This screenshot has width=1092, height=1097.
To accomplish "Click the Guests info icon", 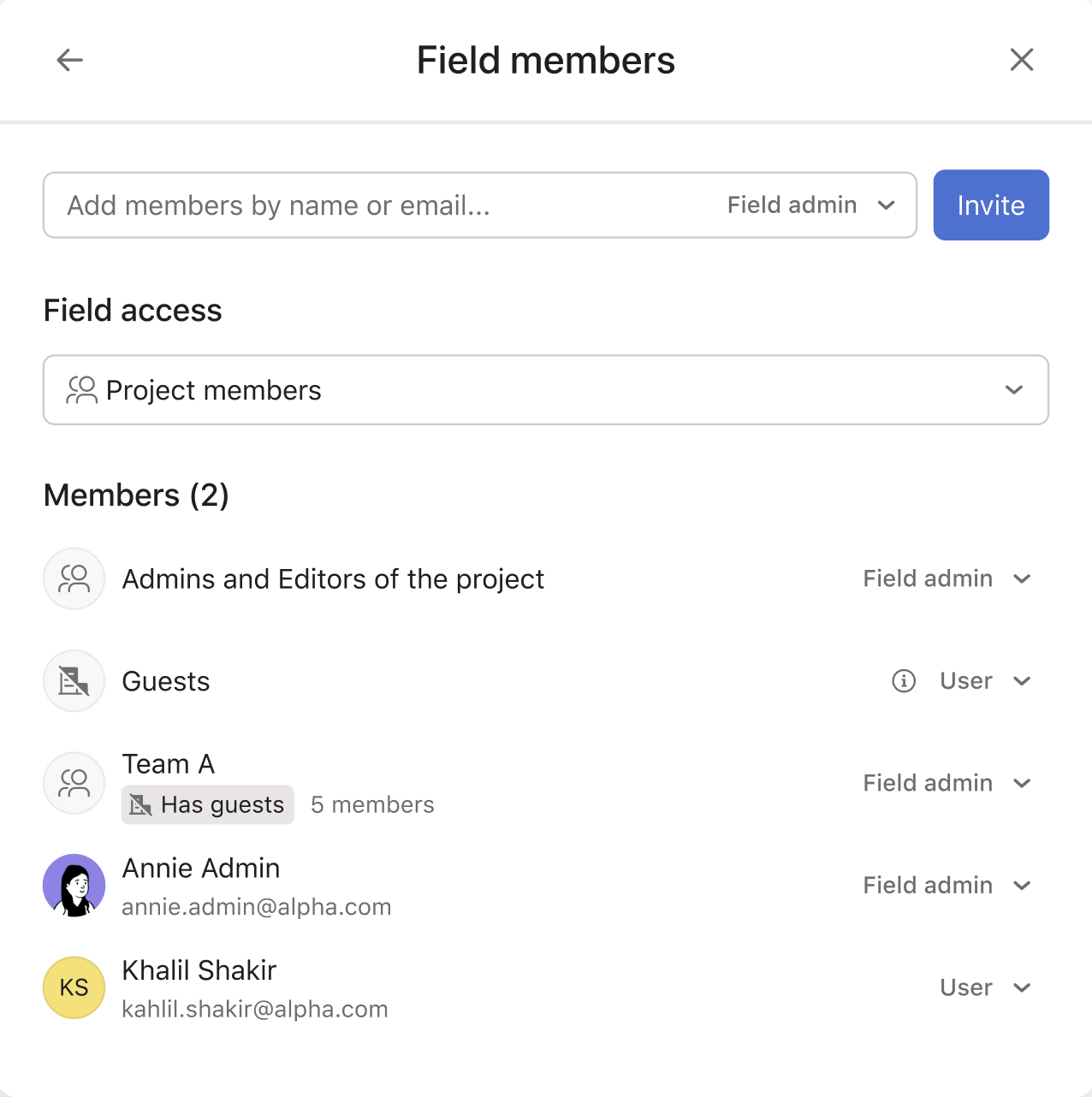I will click(904, 681).
